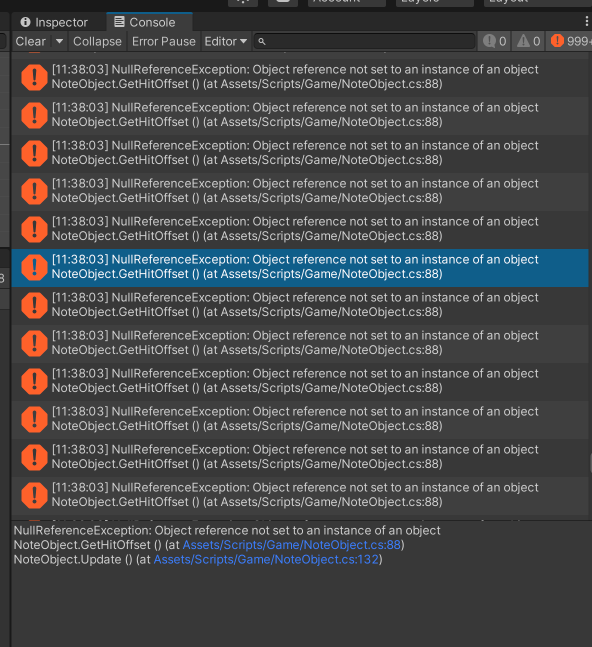This screenshot has height=647, width=592.
Task: Select the second NullReferenceException log entry
Action: pos(300,115)
